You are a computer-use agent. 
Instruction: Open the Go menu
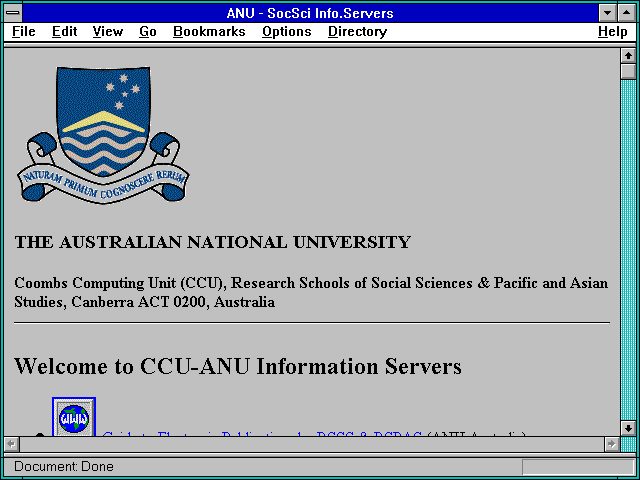pyautogui.click(x=148, y=32)
